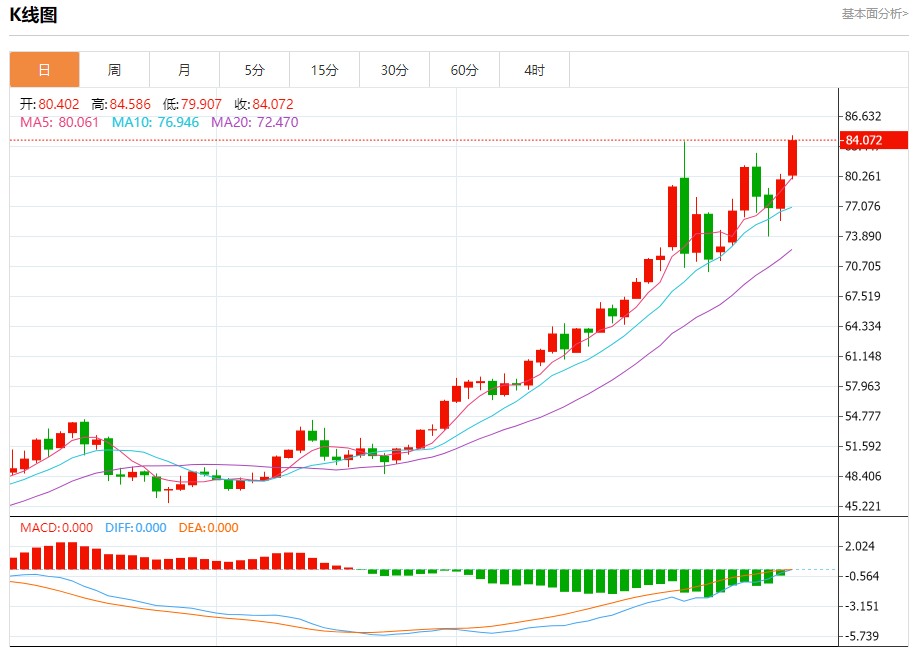The width and height of the screenshot is (914, 647).
Task: Click the MA5 indicator label
Action: pos(60,122)
